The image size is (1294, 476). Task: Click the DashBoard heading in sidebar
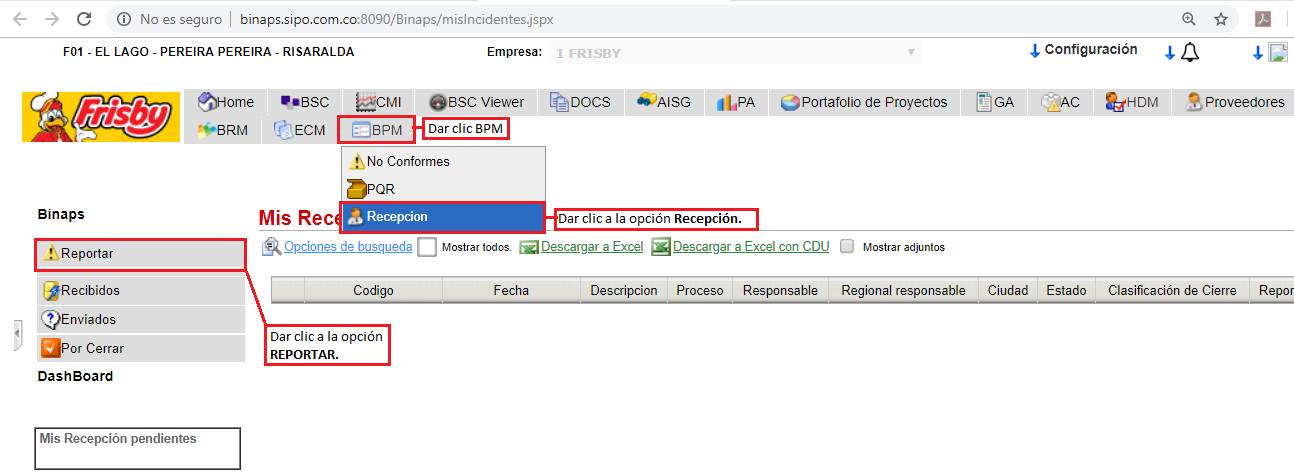pos(75,376)
